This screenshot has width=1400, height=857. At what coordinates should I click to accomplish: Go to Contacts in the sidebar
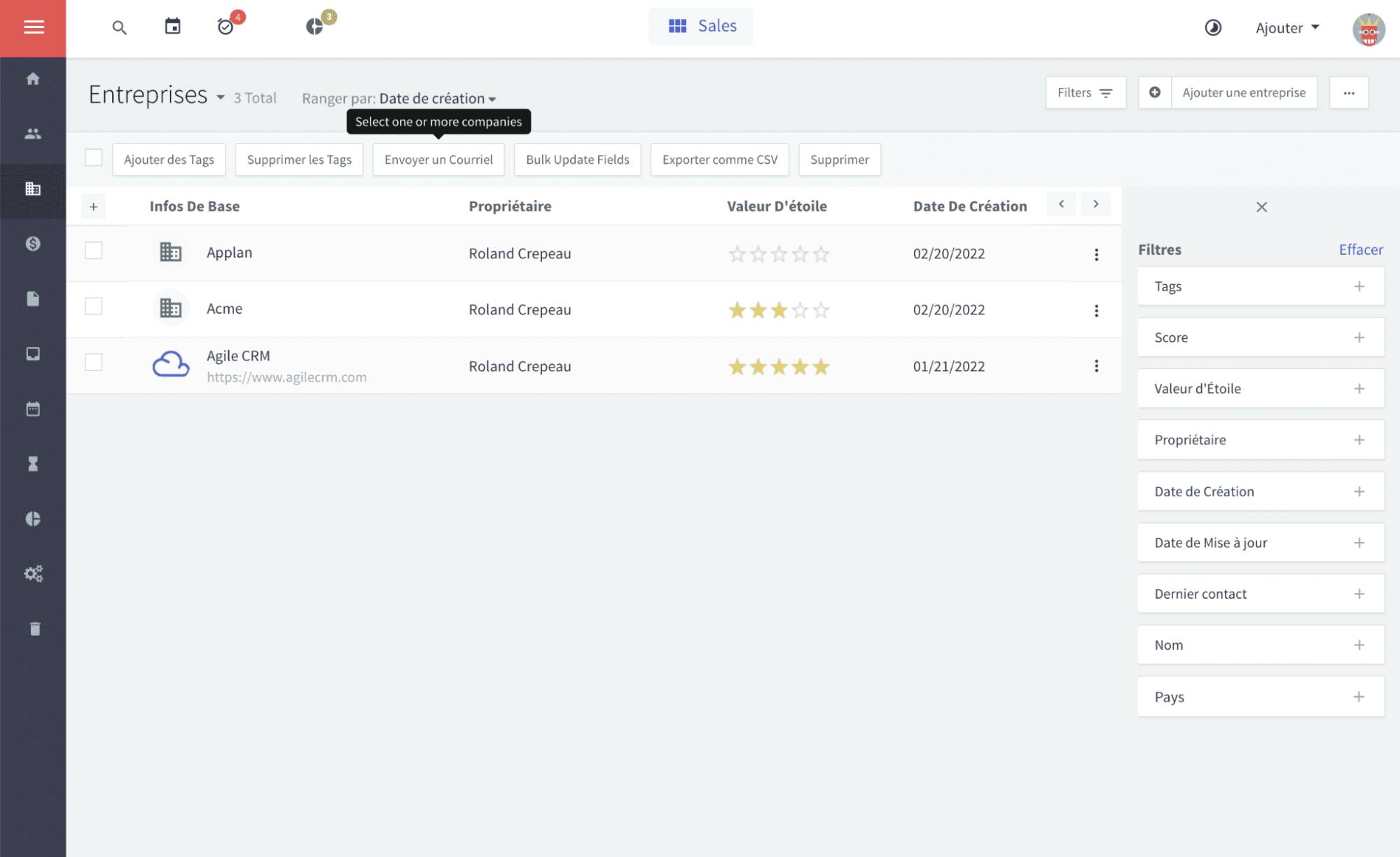coord(33,134)
